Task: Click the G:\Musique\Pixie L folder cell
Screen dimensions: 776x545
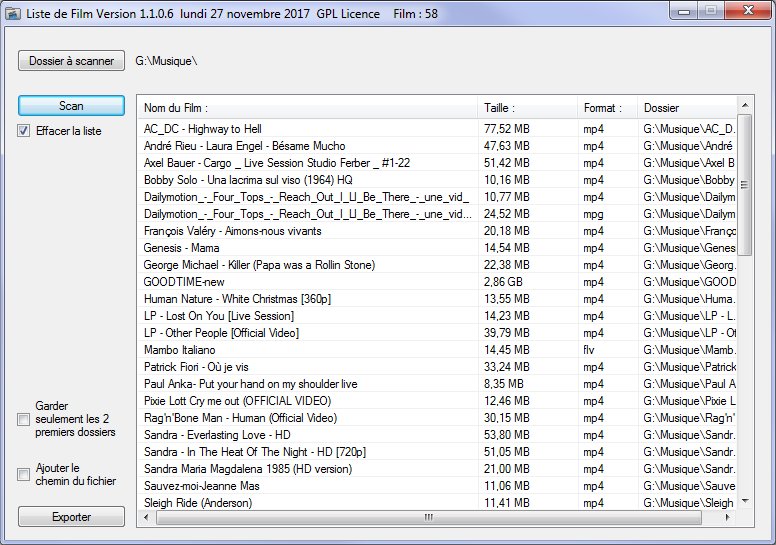Action: [689, 401]
